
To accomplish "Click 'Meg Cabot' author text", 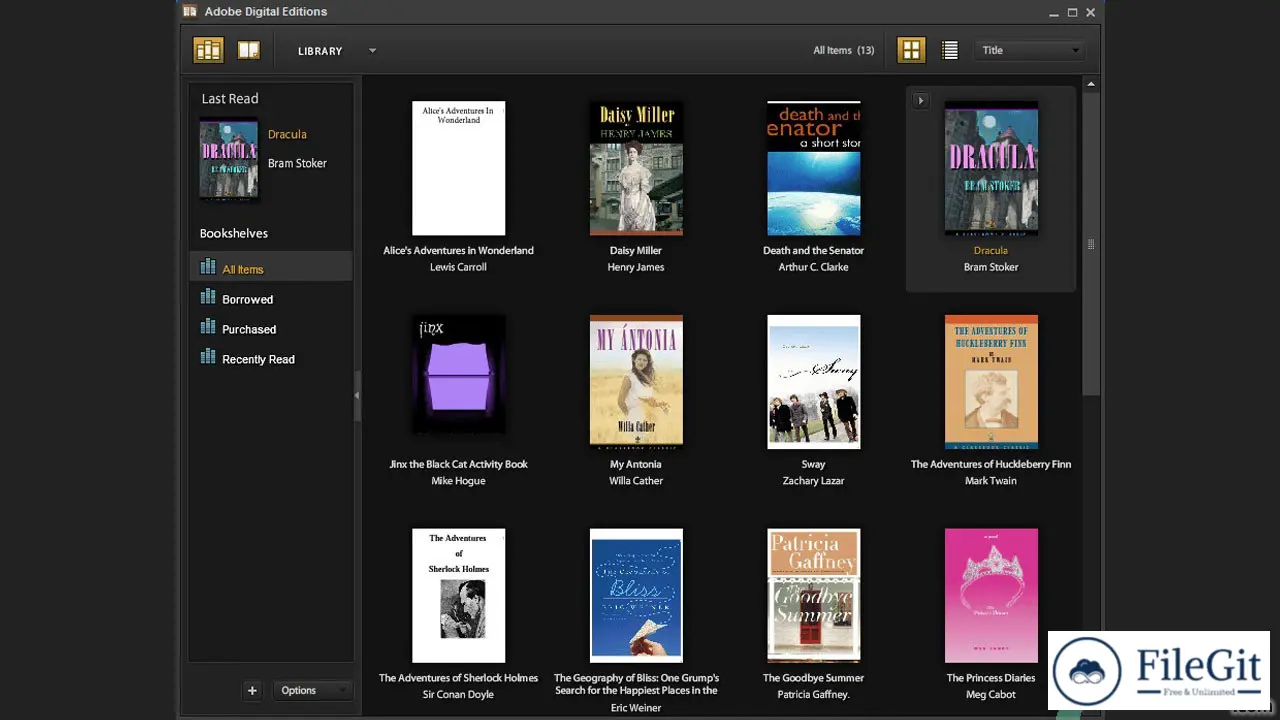I will point(991,695).
